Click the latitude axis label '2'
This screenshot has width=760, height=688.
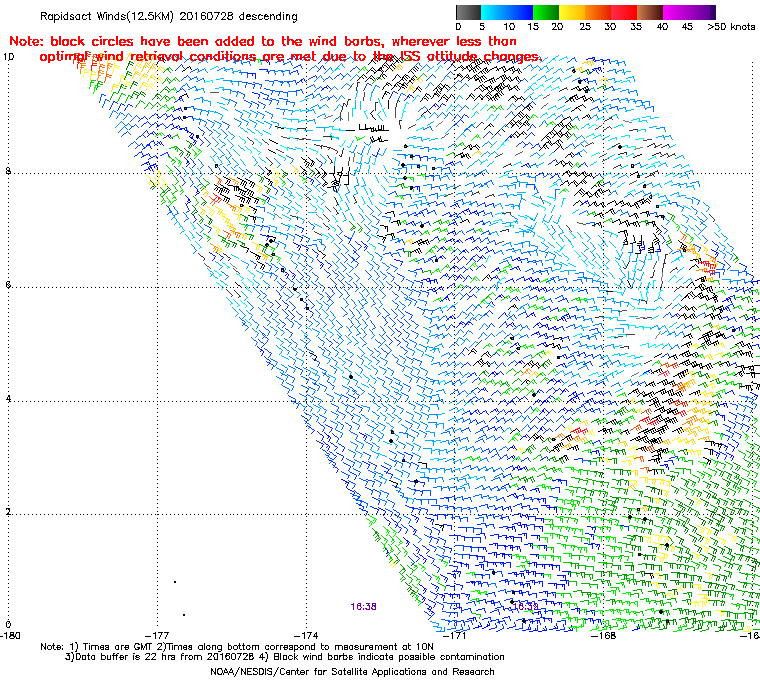click(8, 512)
